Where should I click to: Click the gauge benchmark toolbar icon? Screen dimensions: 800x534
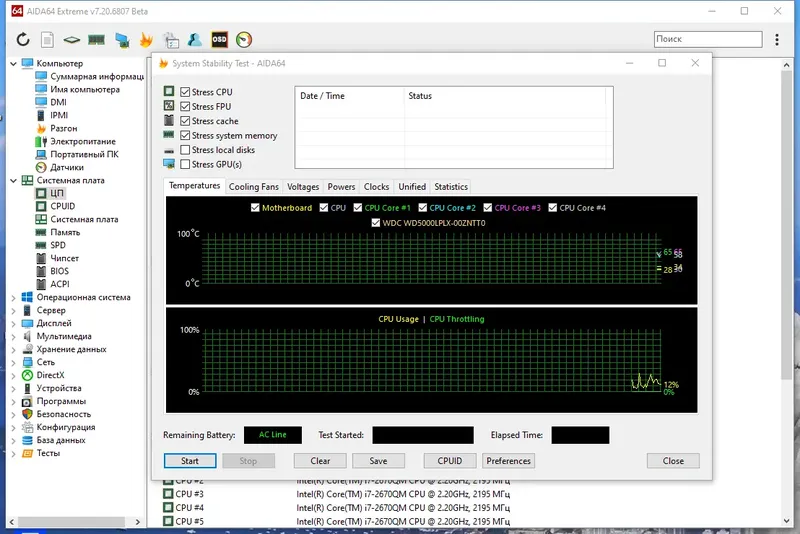[x=244, y=39]
